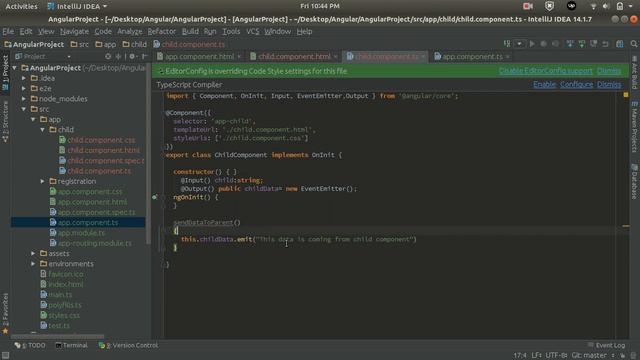640x360 pixels.
Task: Open Search Everywhere magnifier icon
Action: (633, 44)
